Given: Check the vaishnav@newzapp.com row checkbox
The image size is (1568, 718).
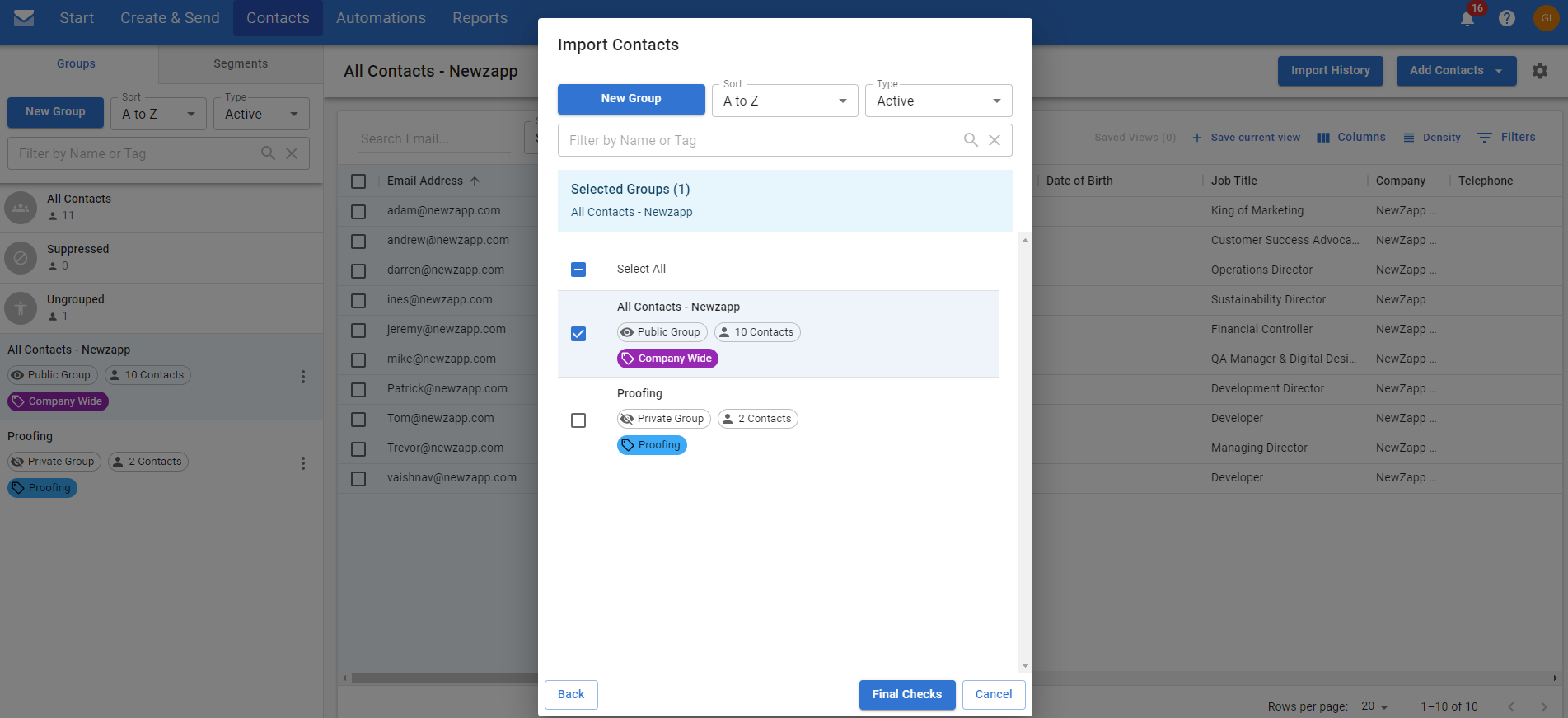Looking at the screenshot, I should [358, 479].
